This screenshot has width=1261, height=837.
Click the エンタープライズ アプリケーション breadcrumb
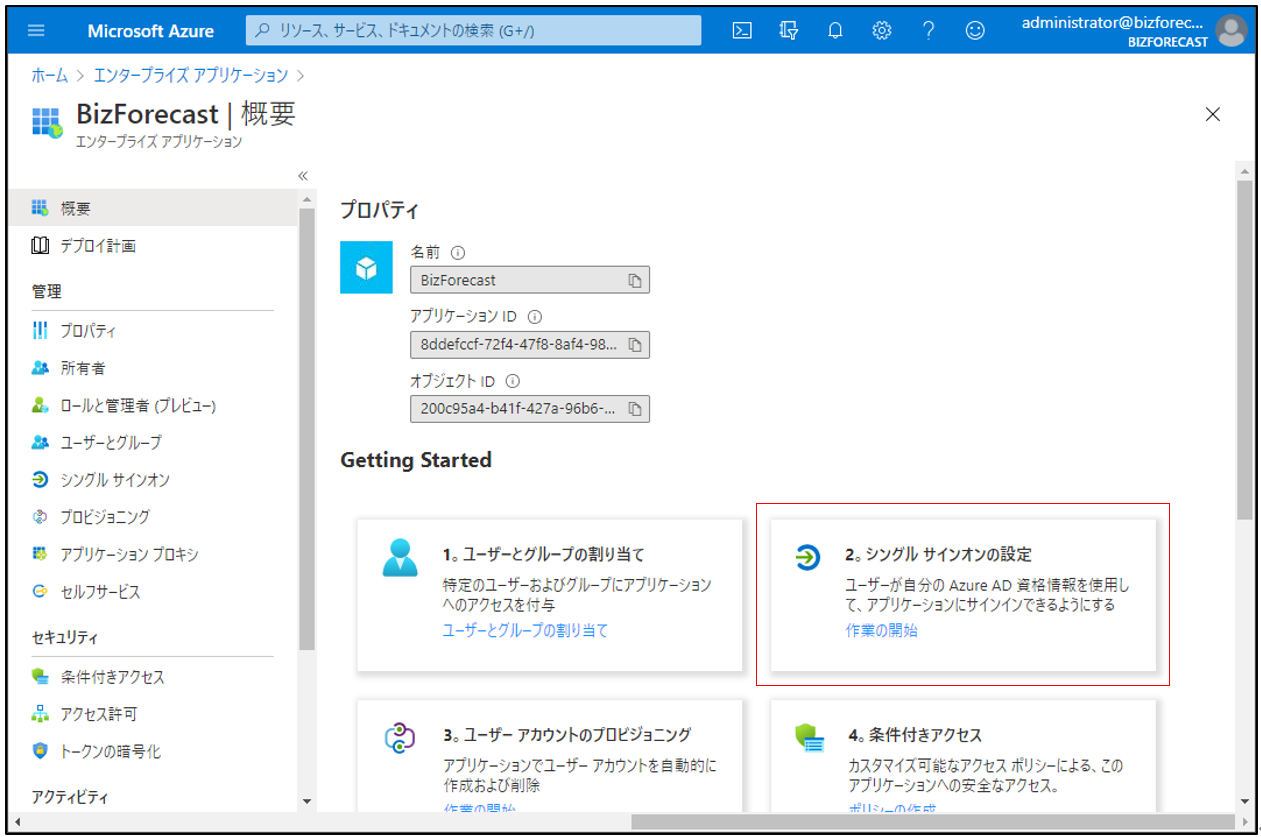(x=190, y=75)
